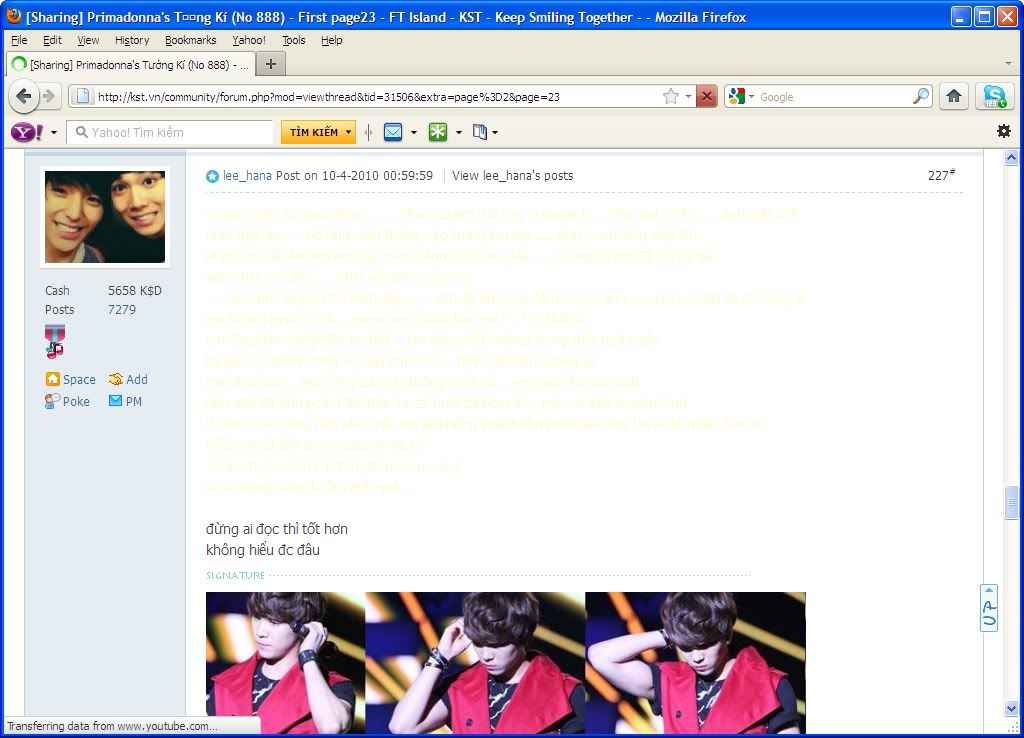Click the Posts count 7279
This screenshot has width=1024, height=738.
pos(122,310)
